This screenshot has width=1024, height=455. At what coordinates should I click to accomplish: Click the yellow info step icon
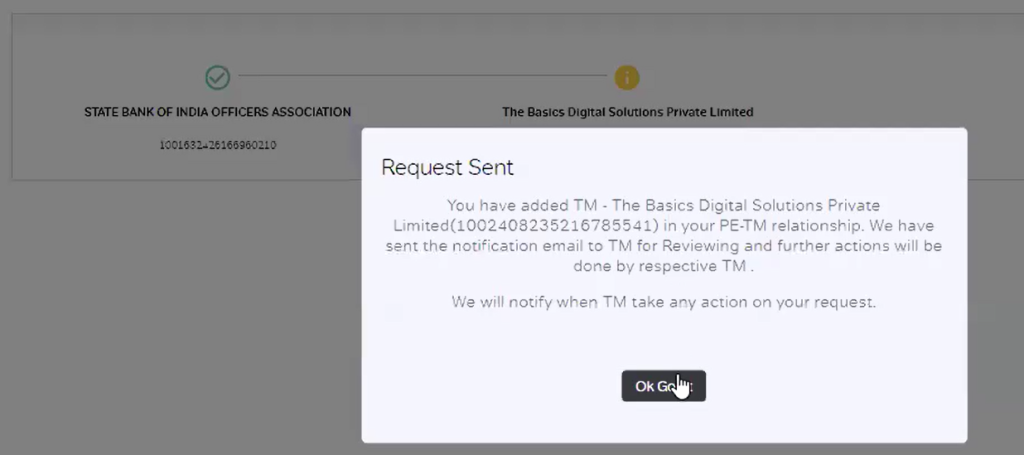pyautogui.click(x=626, y=78)
